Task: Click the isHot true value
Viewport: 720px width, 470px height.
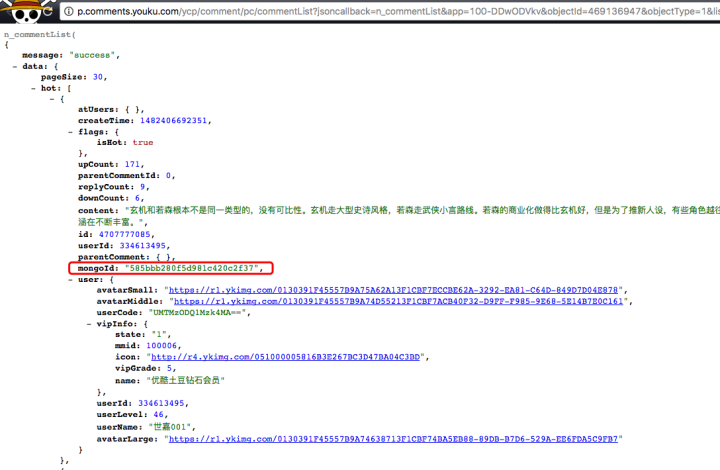Action: tap(143, 142)
